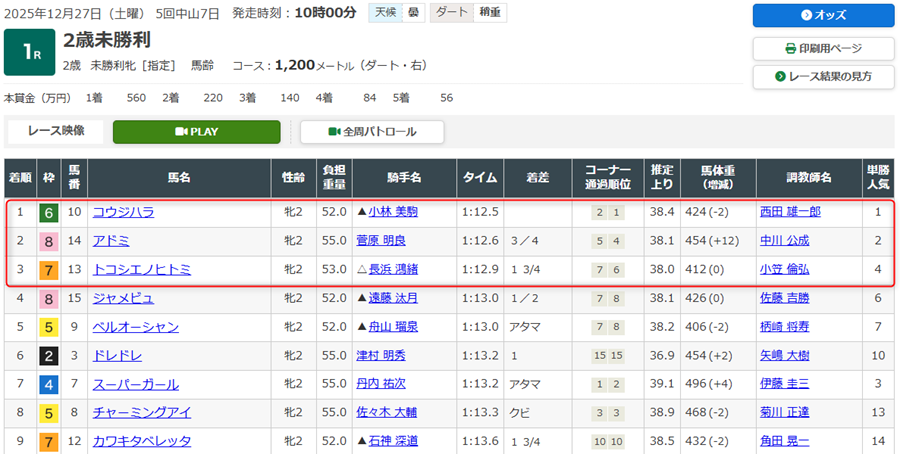
Task: Click the レース映像 label
Action: point(56,131)
